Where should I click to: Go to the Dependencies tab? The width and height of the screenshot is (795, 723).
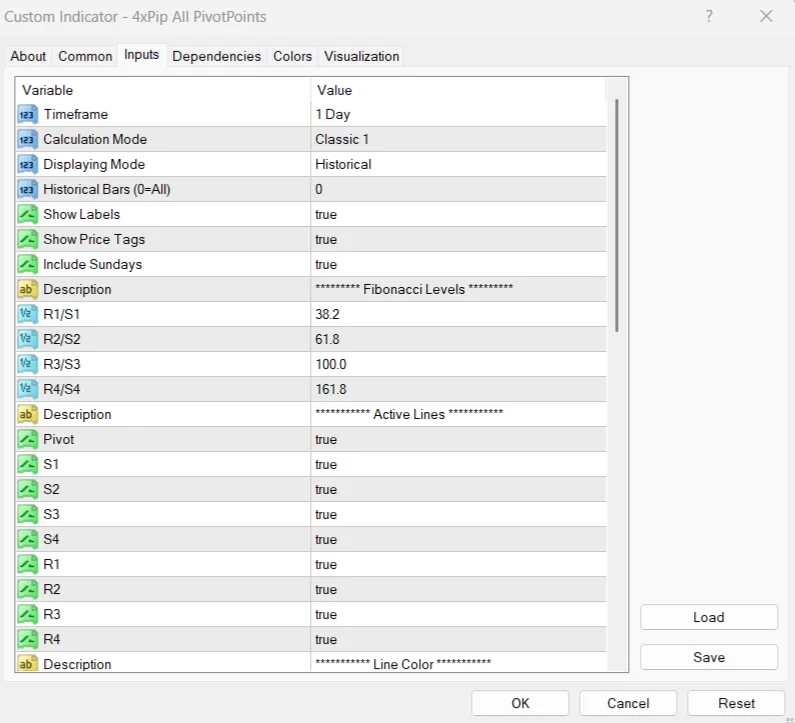coord(216,56)
